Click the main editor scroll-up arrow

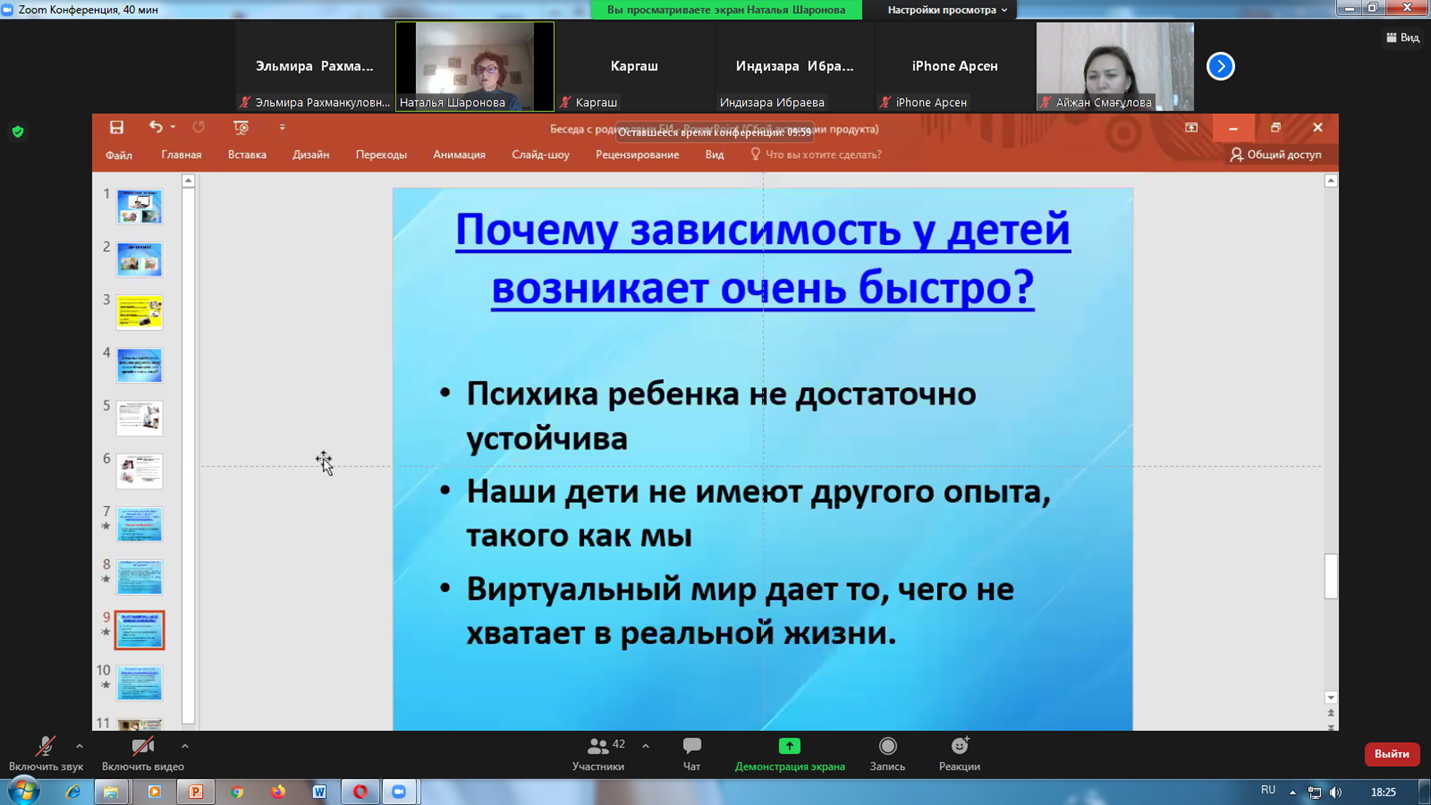coord(1330,181)
